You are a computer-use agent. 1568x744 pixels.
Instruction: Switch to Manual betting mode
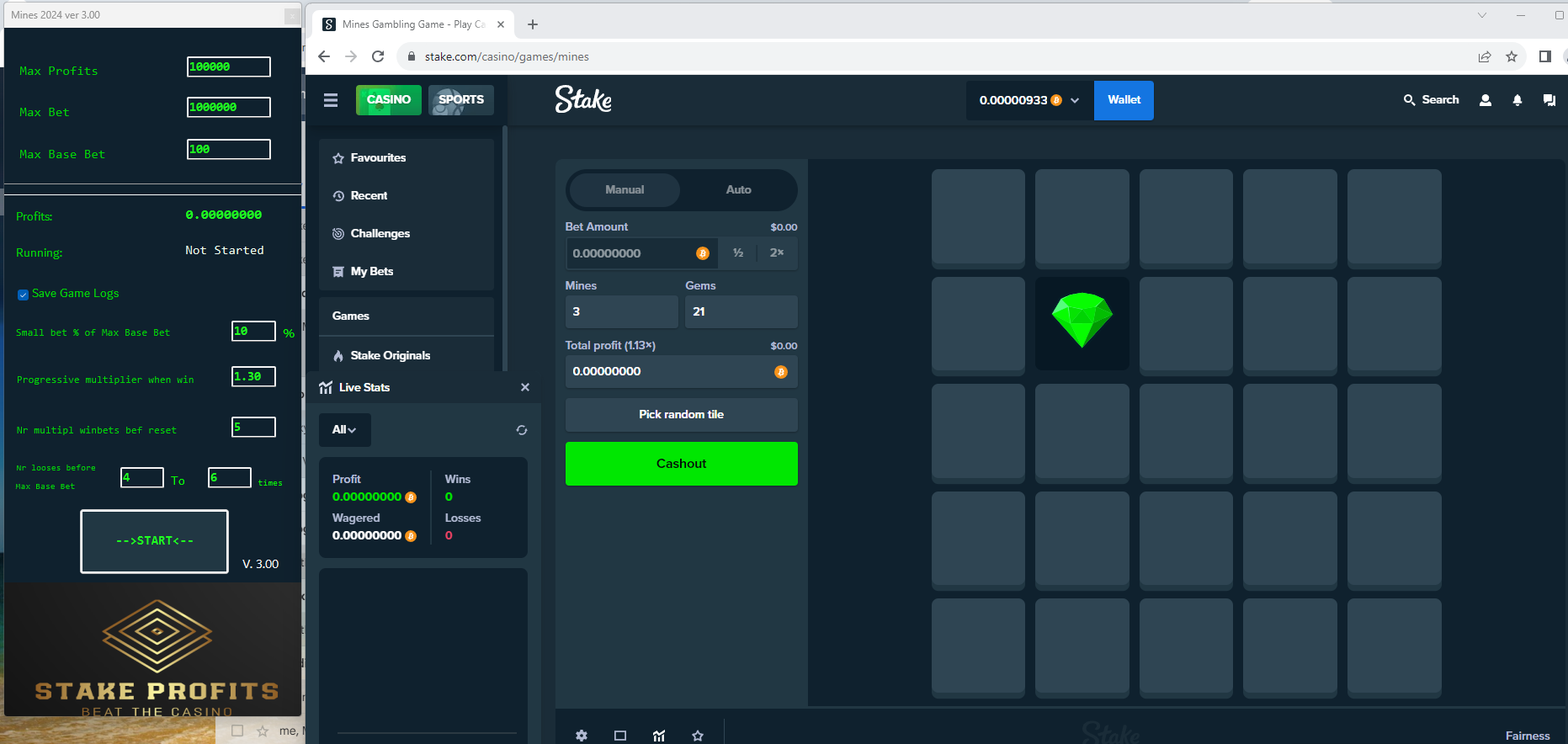(625, 190)
